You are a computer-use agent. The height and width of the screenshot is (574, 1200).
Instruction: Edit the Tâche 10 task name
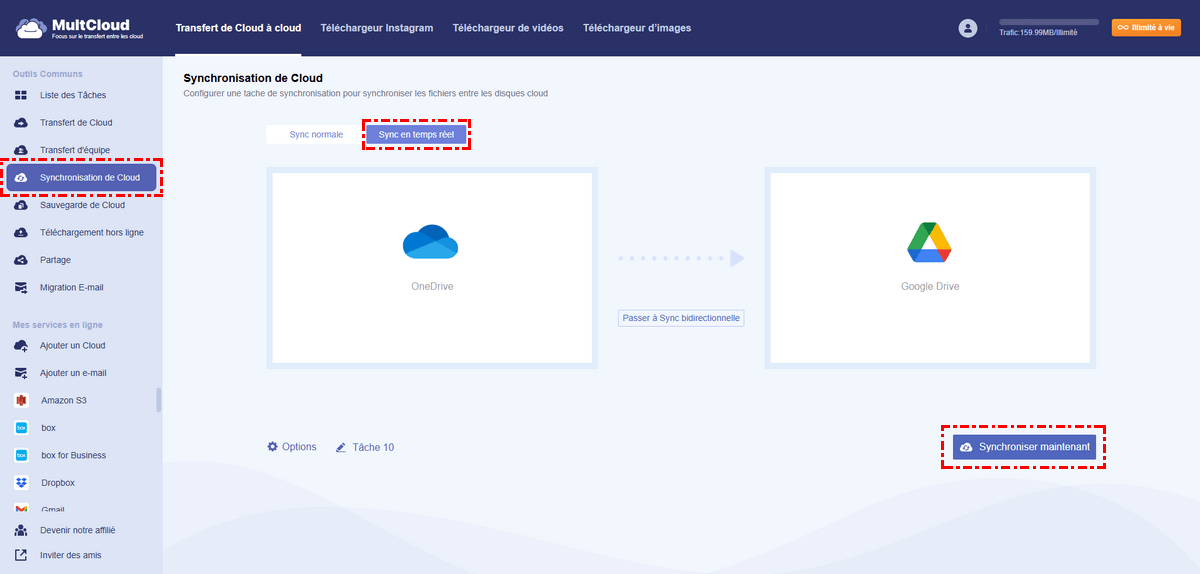tap(373, 447)
